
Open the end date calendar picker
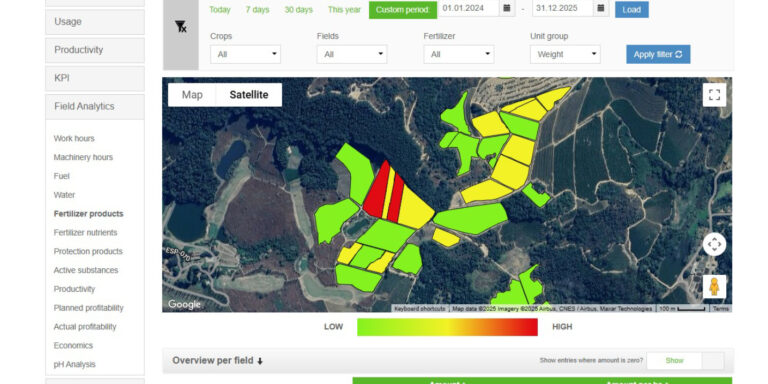(601, 8)
